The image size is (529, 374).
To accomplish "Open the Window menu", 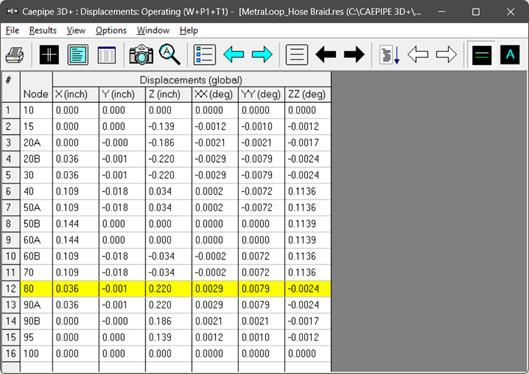I will (153, 31).
